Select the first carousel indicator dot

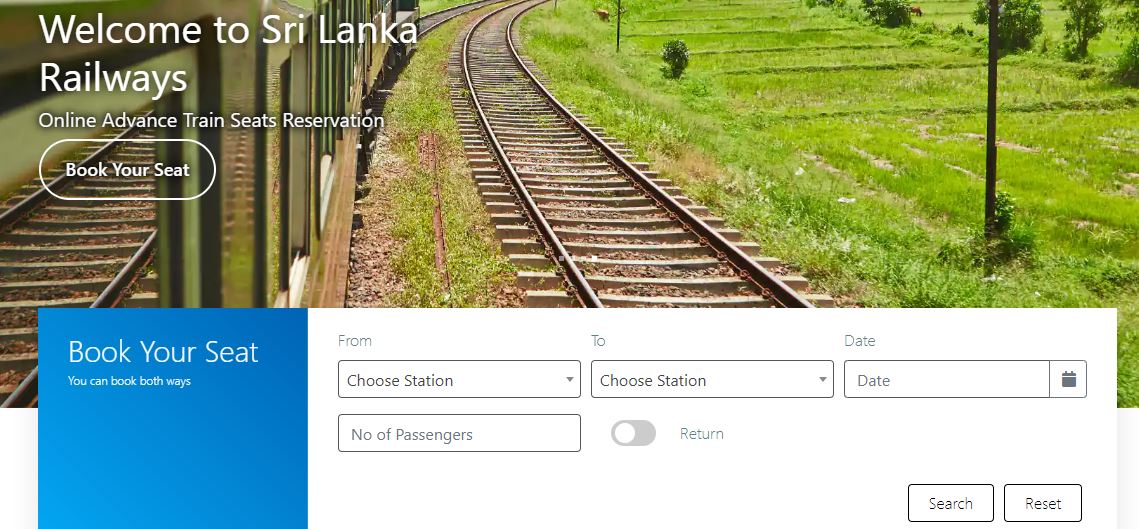pos(562,258)
